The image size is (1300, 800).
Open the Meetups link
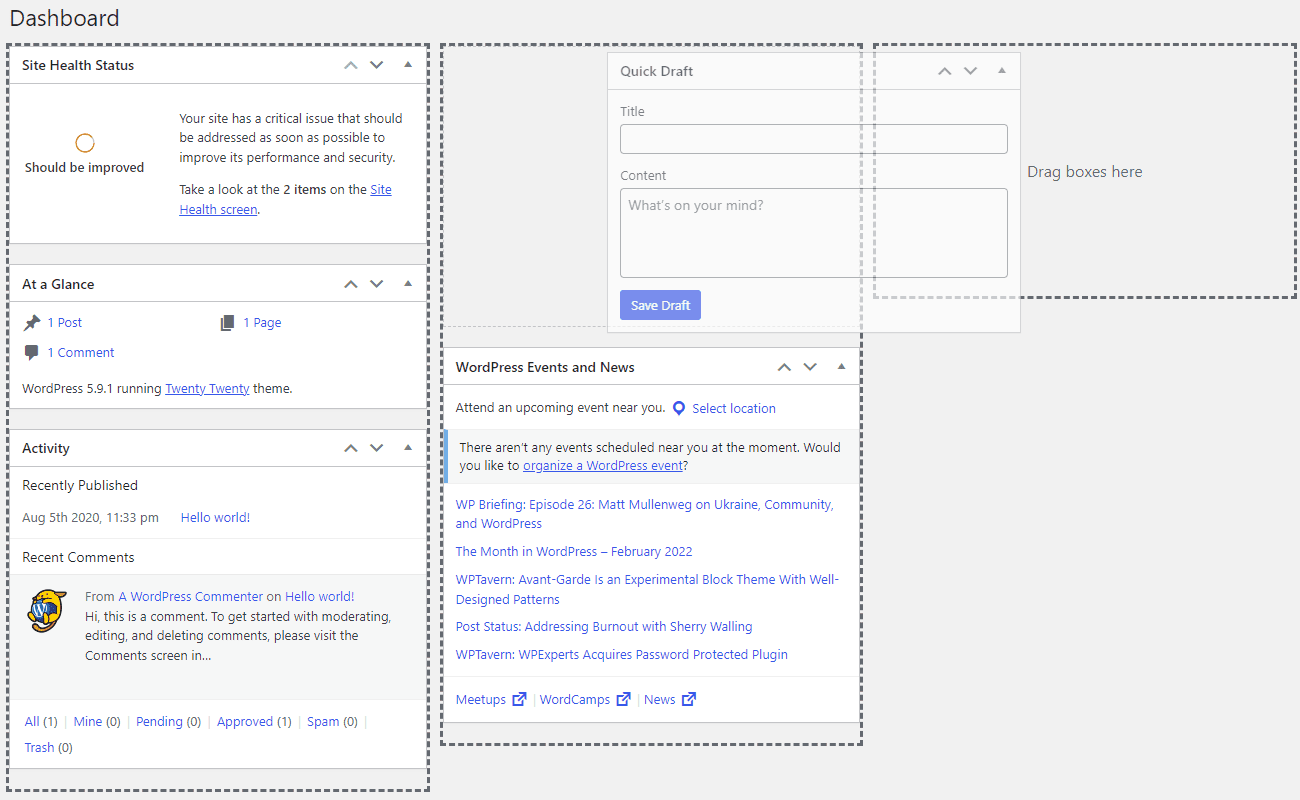(x=481, y=700)
